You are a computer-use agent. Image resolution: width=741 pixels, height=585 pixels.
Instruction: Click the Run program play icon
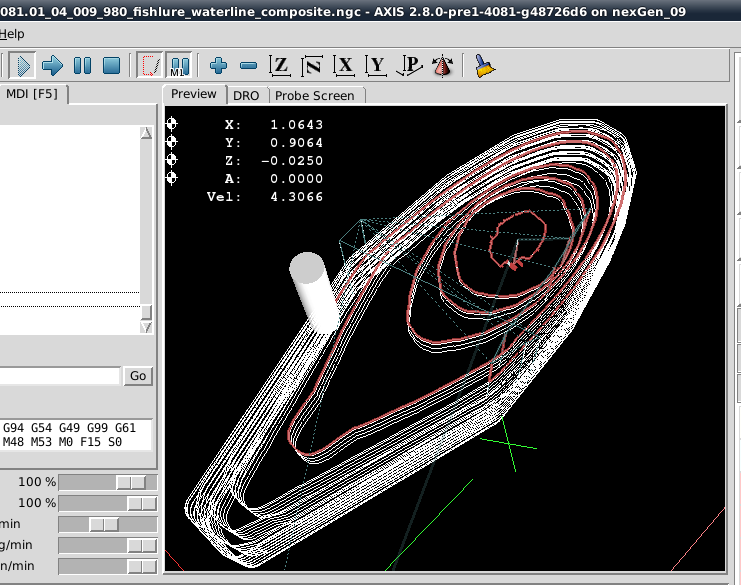23,66
